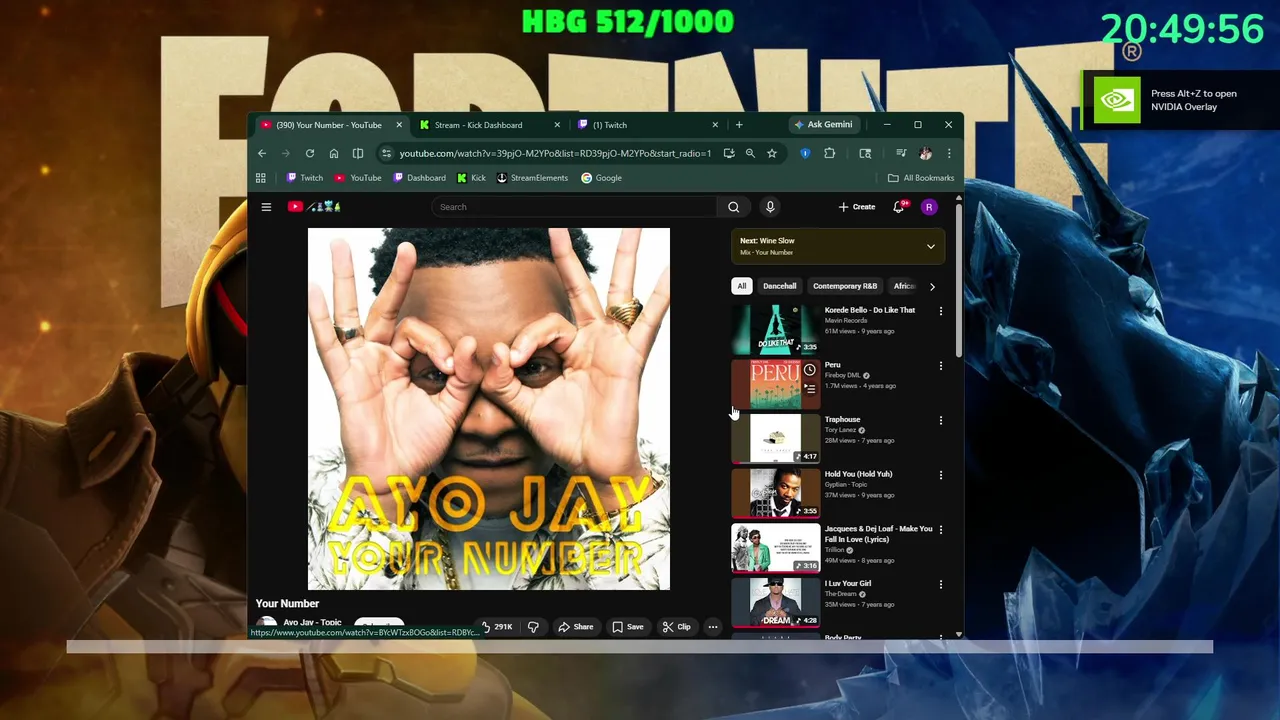Open the Traphouse video thumbnail

pyautogui.click(x=776, y=439)
